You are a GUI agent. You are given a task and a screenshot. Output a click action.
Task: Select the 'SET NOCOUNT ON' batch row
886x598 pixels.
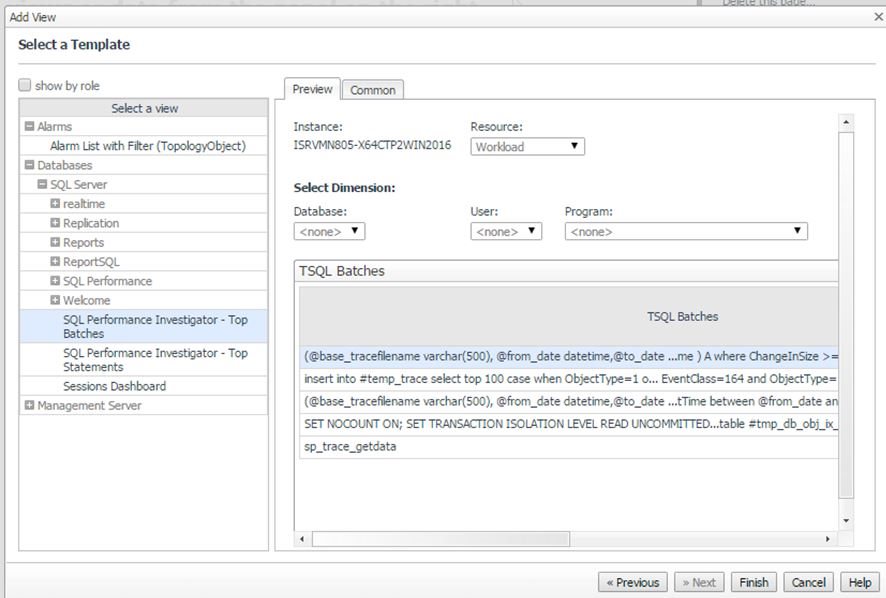click(569, 424)
